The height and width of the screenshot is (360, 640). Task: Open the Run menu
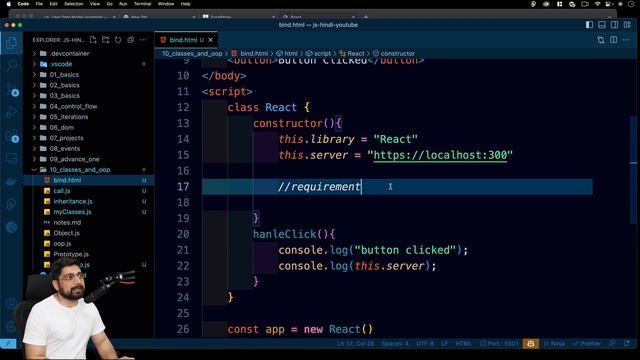click(x=123, y=4)
